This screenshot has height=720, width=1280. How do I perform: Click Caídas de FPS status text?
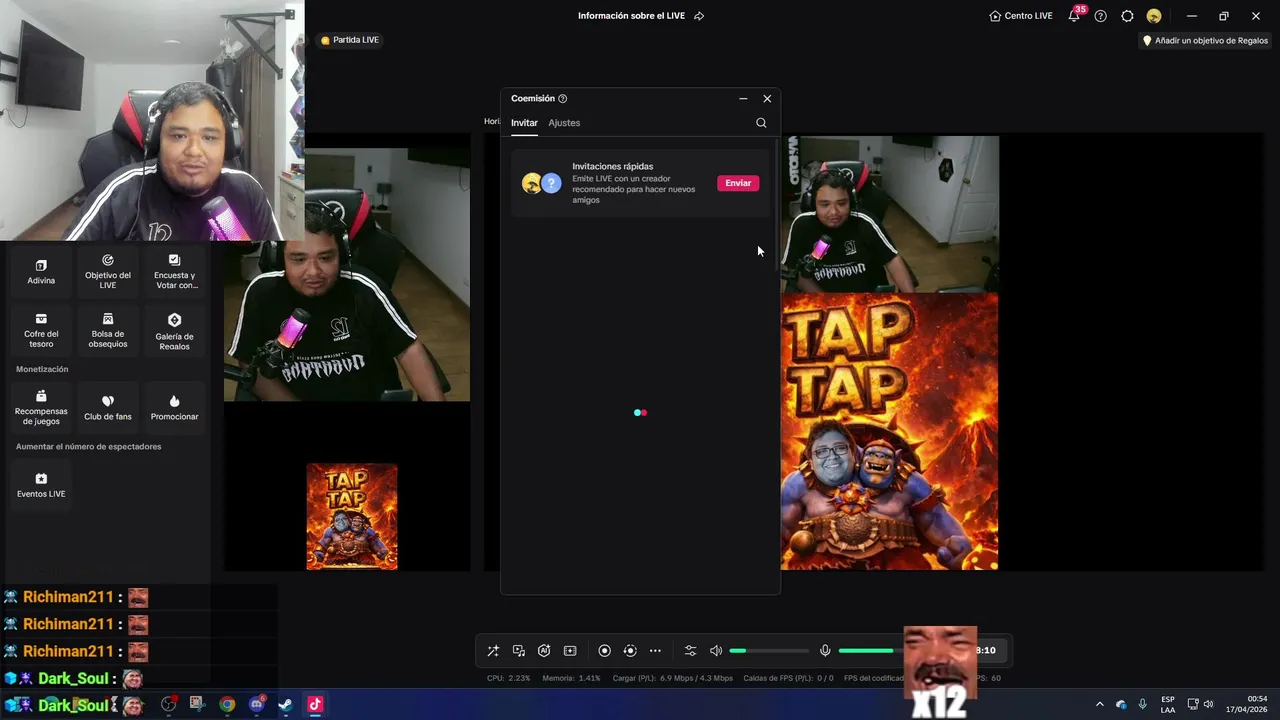pyautogui.click(x=788, y=678)
